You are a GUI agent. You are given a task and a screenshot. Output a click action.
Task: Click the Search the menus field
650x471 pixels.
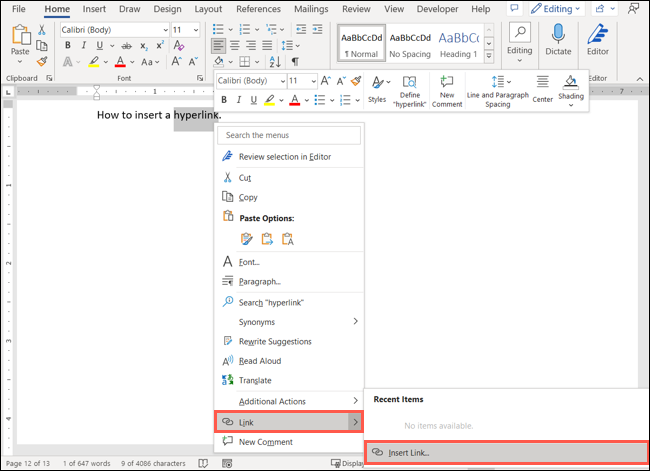289,135
